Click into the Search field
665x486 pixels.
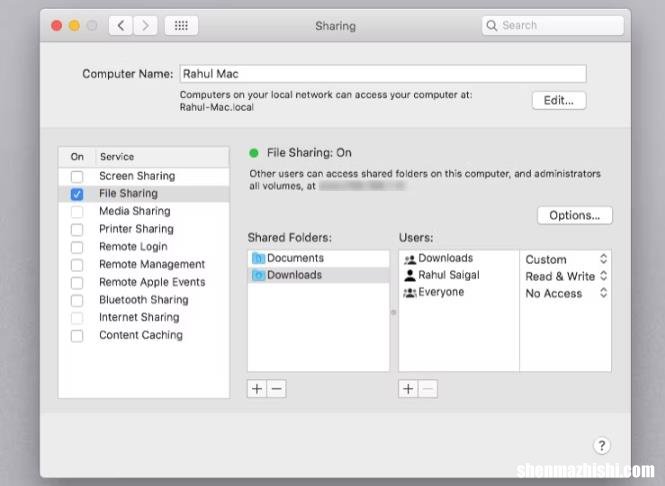tap(553, 25)
